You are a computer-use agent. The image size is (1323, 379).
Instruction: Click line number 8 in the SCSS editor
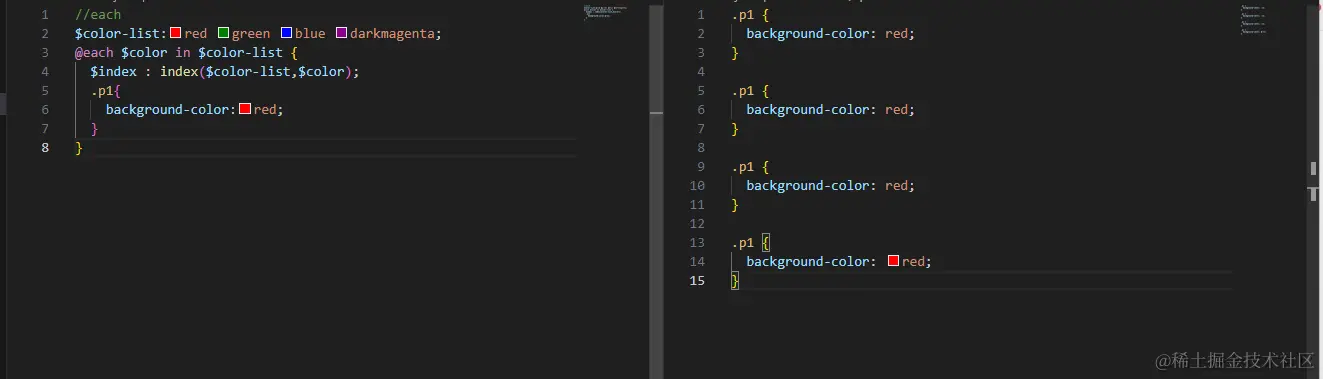[45, 147]
